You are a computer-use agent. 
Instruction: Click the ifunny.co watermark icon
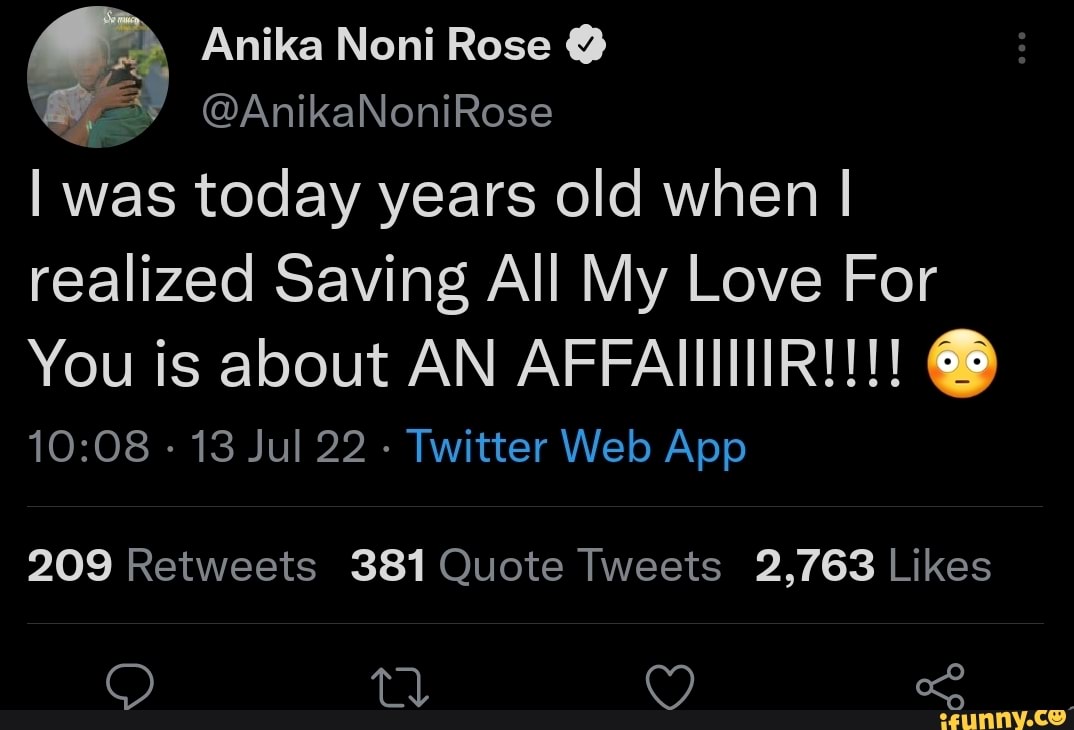[1005, 717]
